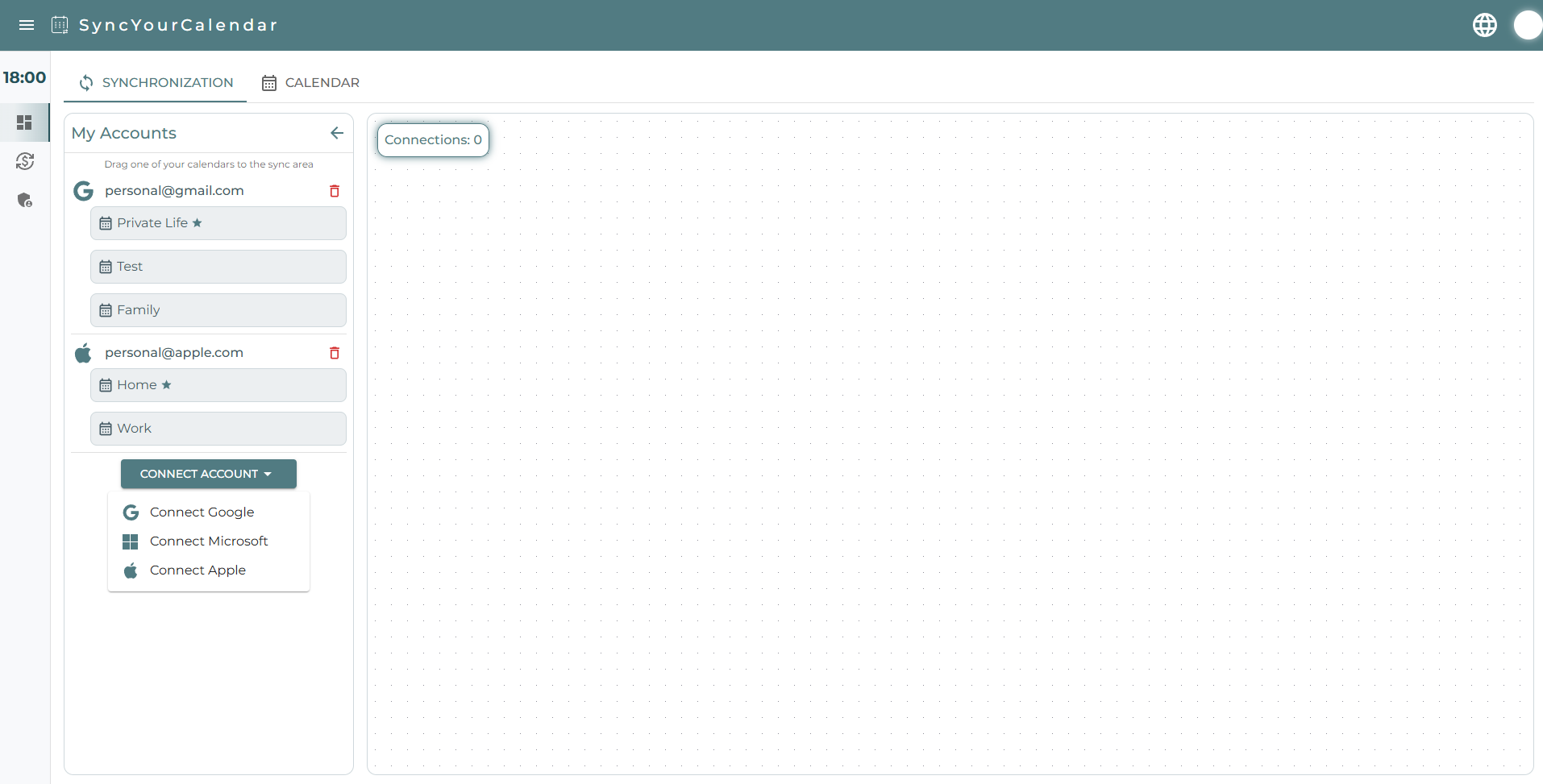This screenshot has height=784, width=1543.
Task: Select the Synchronization tab
Action: (156, 83)
